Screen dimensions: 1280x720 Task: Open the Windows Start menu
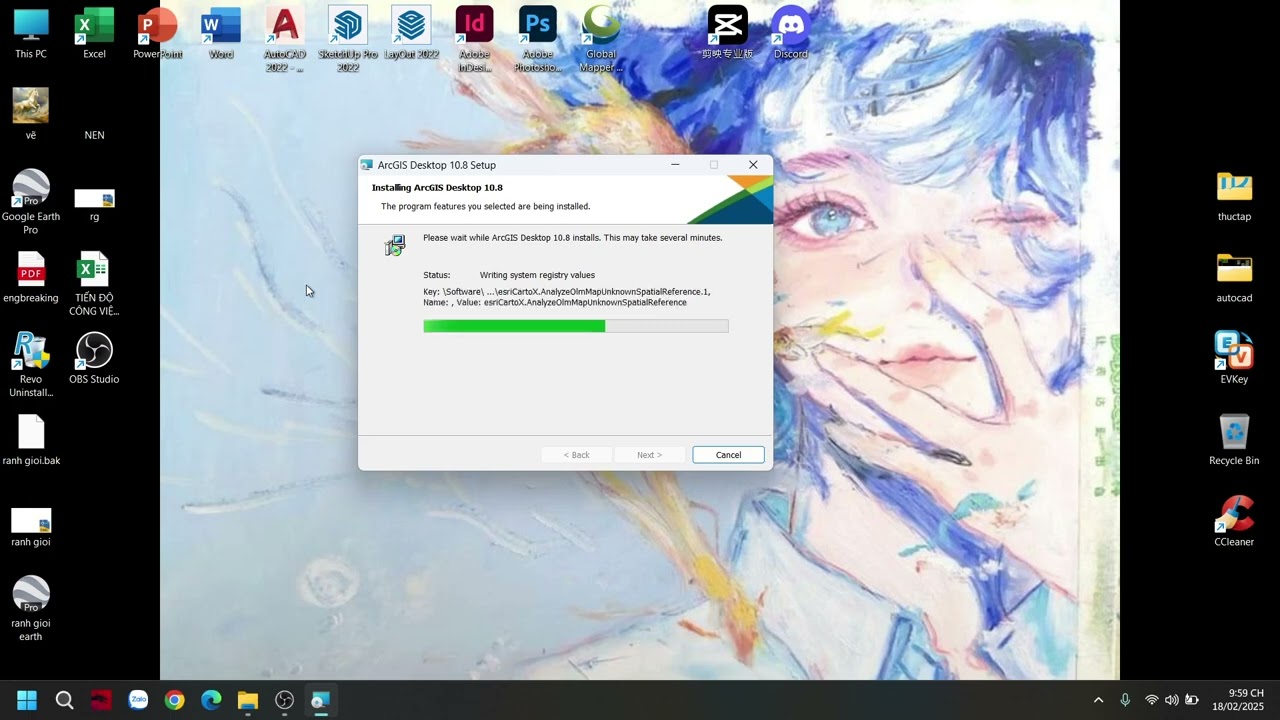coord(27,700)
